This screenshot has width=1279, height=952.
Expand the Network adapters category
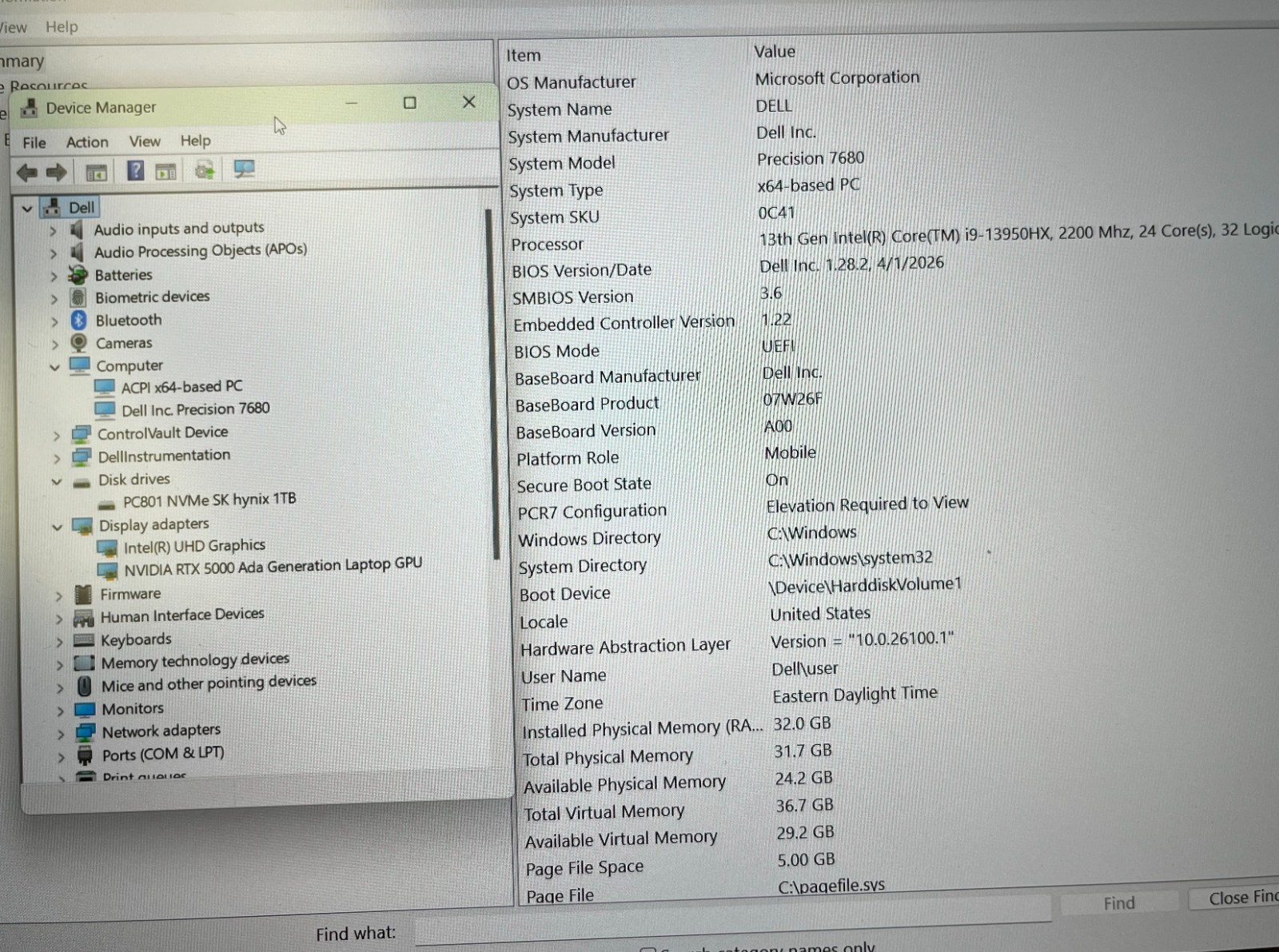pos(61,734)
